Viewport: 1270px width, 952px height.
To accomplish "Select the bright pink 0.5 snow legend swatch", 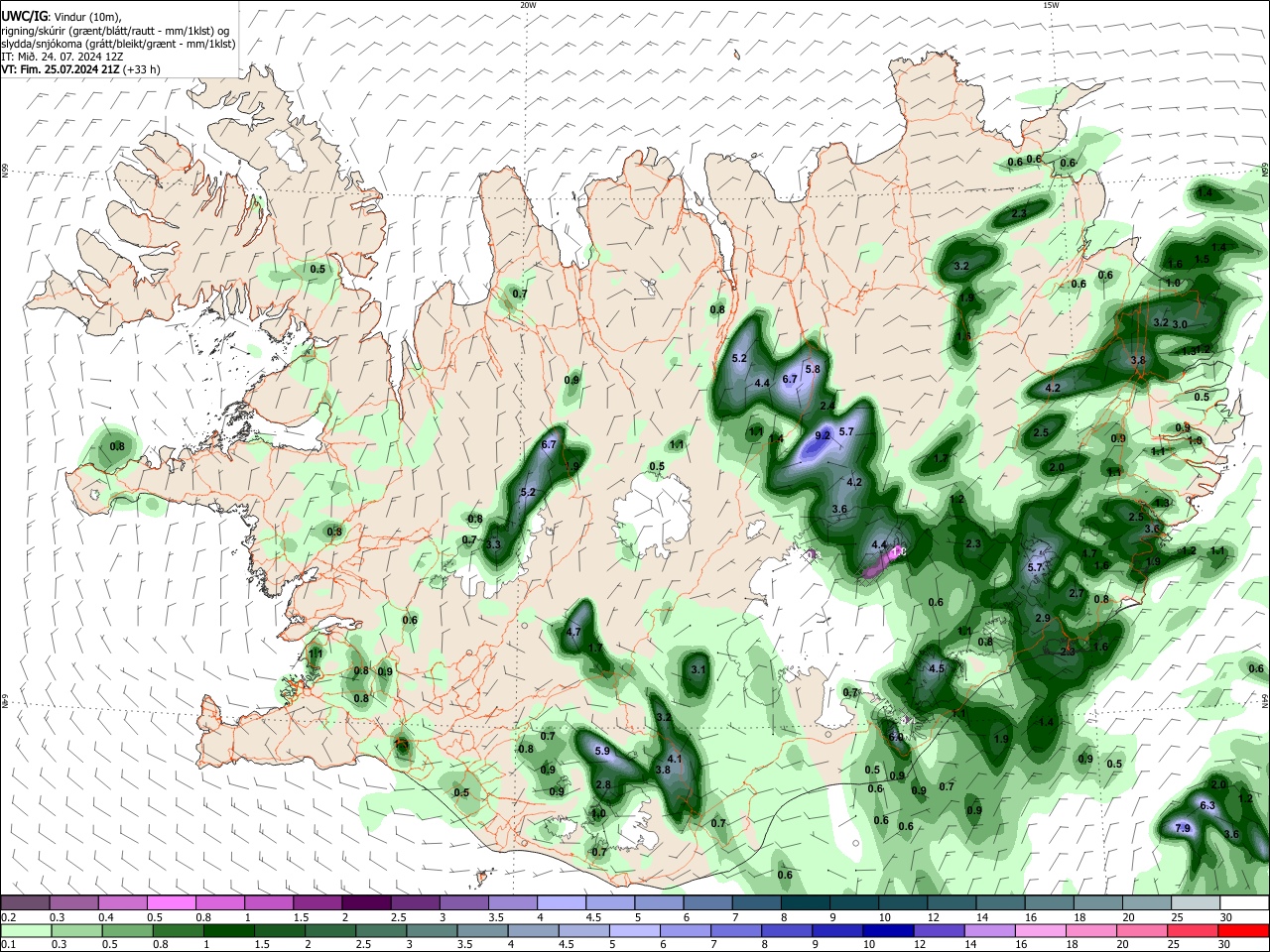I will 172,902.
